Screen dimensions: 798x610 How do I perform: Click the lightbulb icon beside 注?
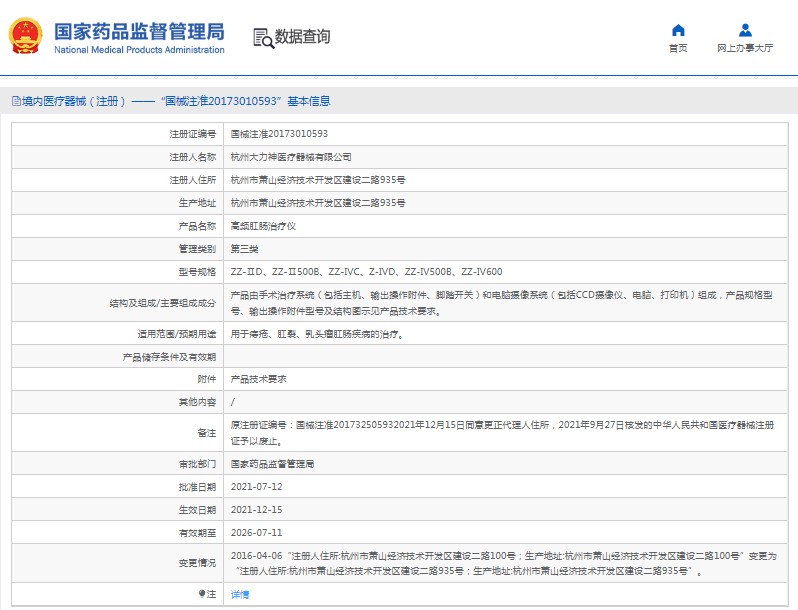pos(202,594)
